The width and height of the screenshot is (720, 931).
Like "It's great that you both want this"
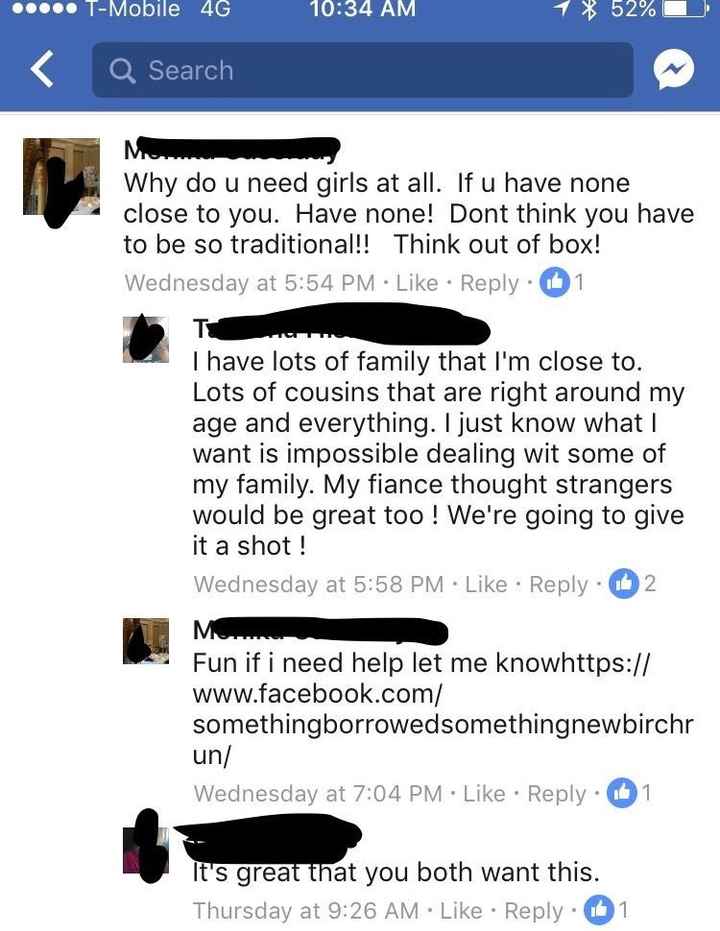[461, 911]
